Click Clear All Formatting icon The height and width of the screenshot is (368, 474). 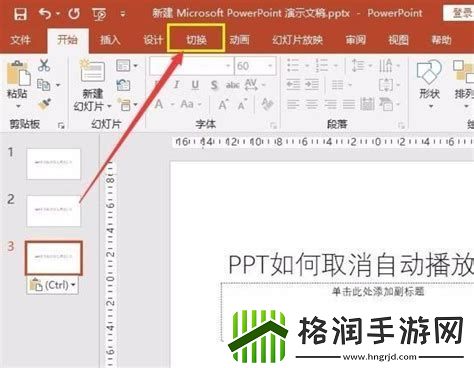point(267,104)
